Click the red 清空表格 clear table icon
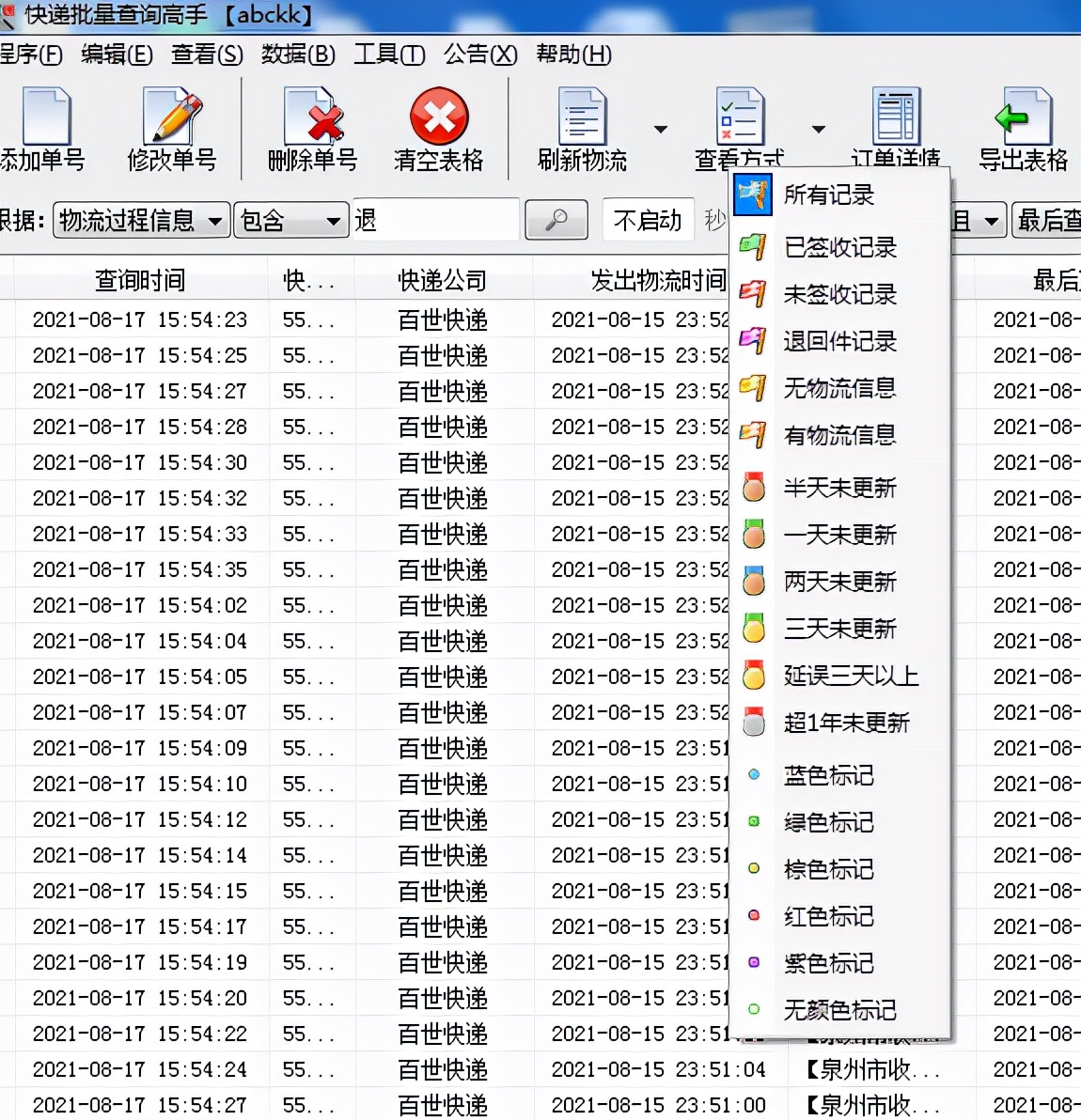Image resolution: width=1081 pixels, height=1120 pixels. click(x=439, y=116)
